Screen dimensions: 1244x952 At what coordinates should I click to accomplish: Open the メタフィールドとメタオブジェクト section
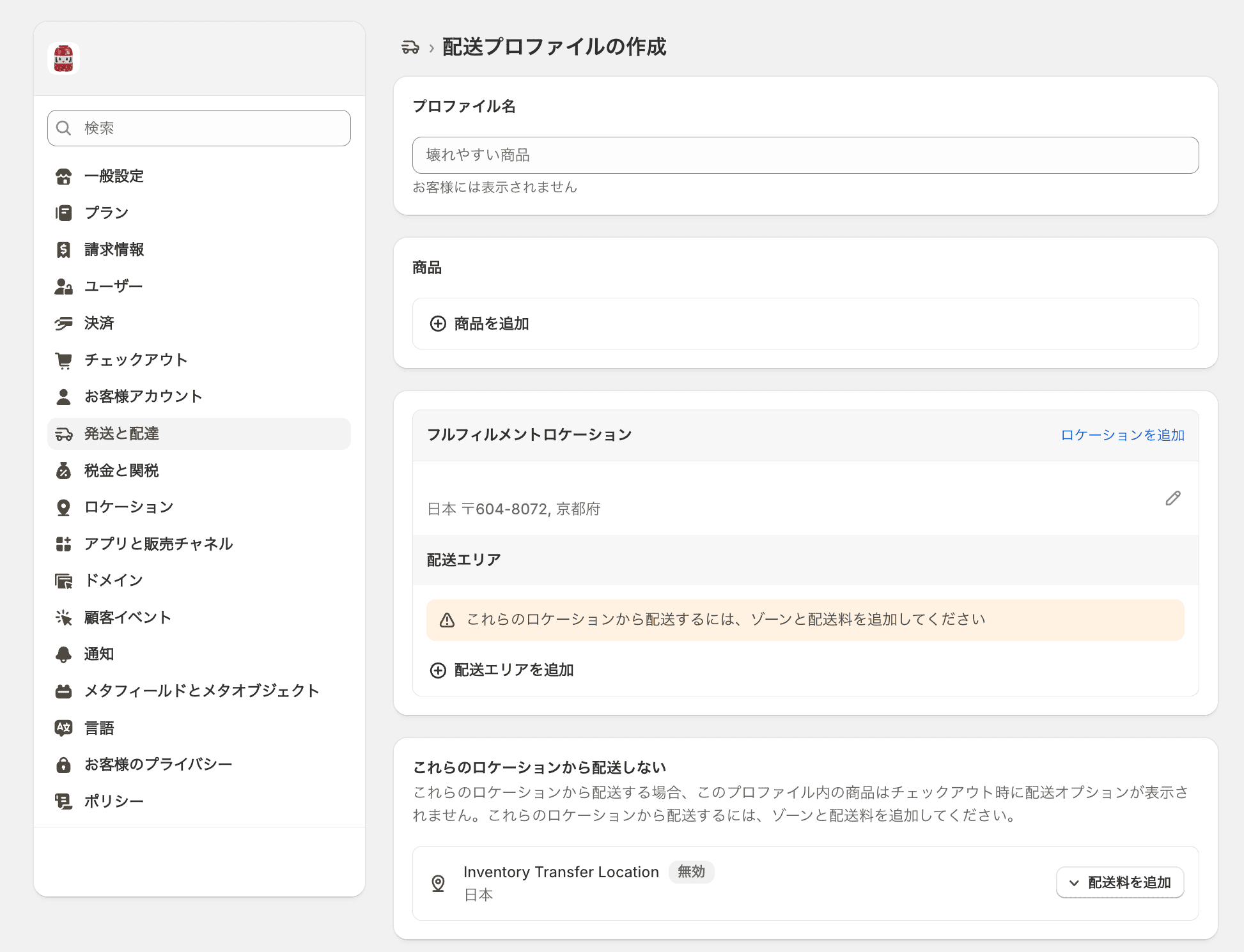pyautogui.click(x=202, y=691)
